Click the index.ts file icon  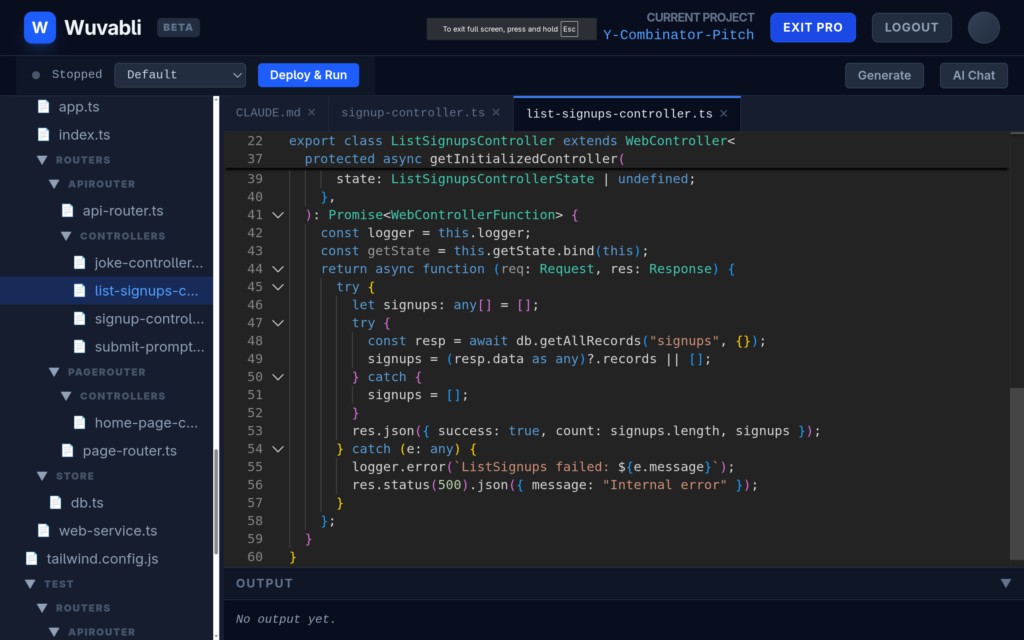click(x=43, y=135)
